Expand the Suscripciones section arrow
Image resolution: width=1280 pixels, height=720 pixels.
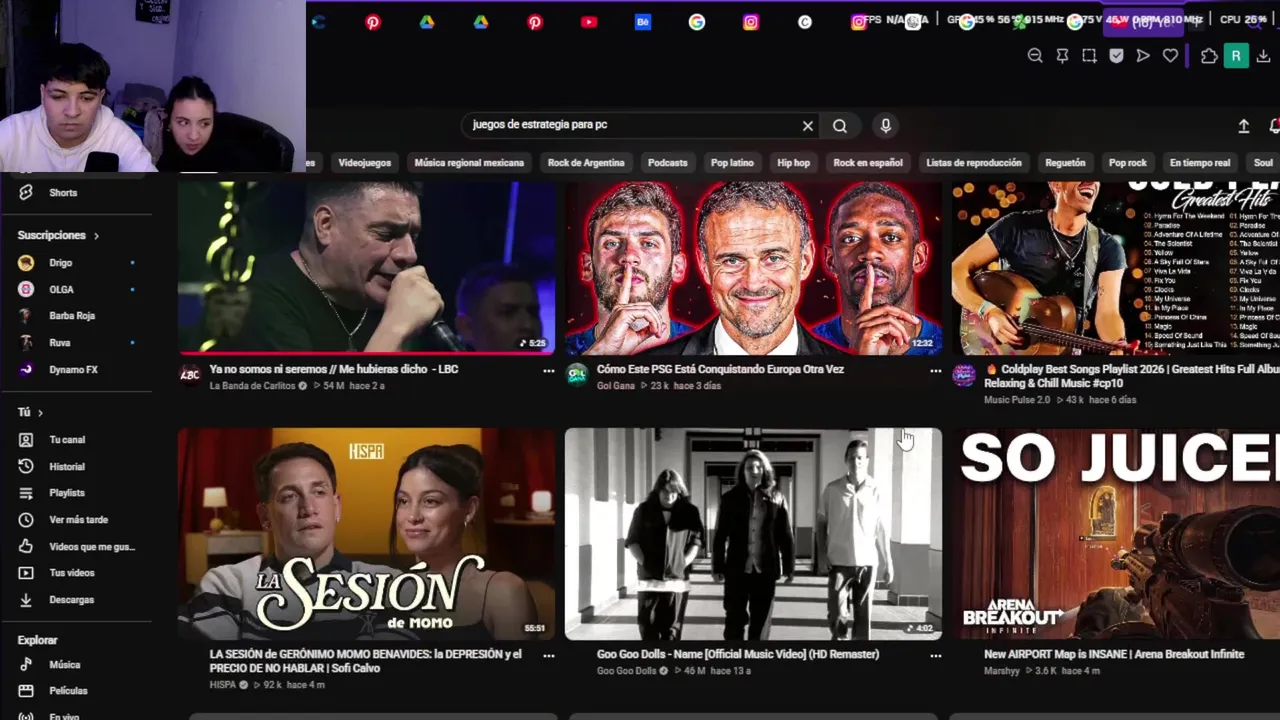point(96,236)
